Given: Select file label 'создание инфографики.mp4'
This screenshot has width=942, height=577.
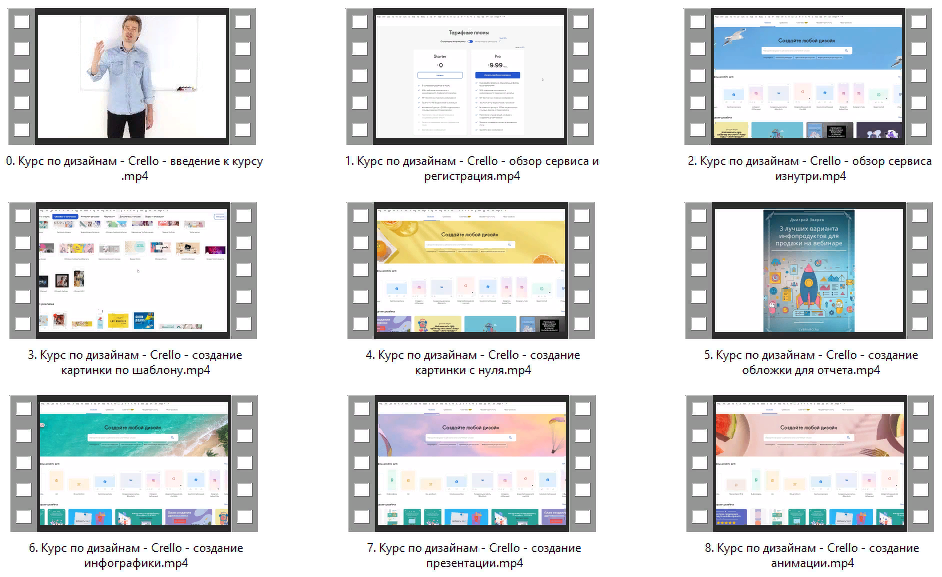Looking at the screenshot, I should (x=134, y=556).
